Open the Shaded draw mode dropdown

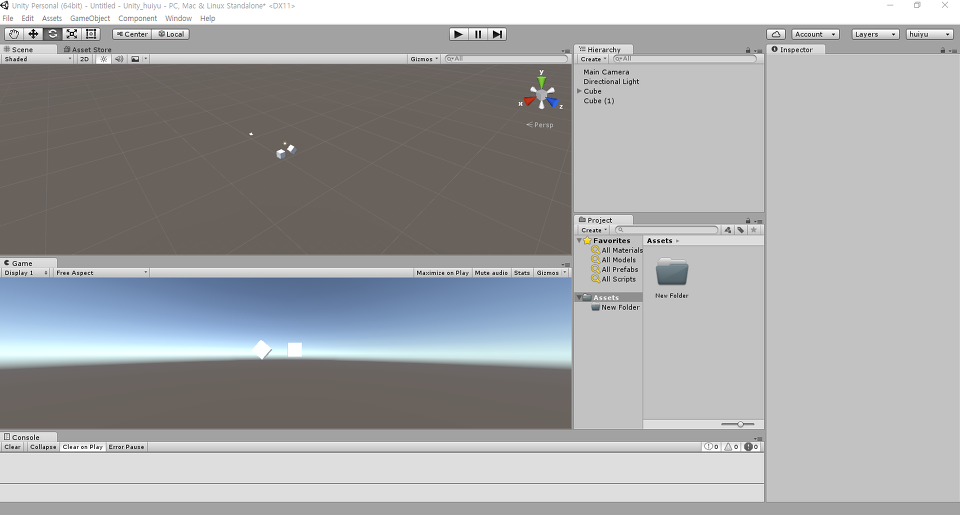pos(37,59)
